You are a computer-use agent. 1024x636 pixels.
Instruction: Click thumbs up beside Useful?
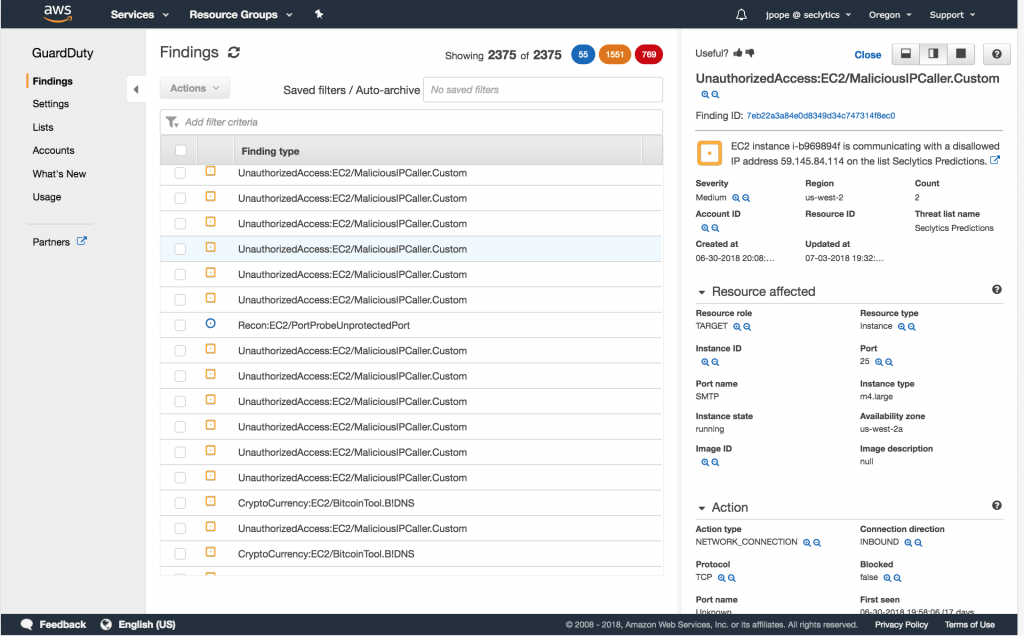click(738, 53)
